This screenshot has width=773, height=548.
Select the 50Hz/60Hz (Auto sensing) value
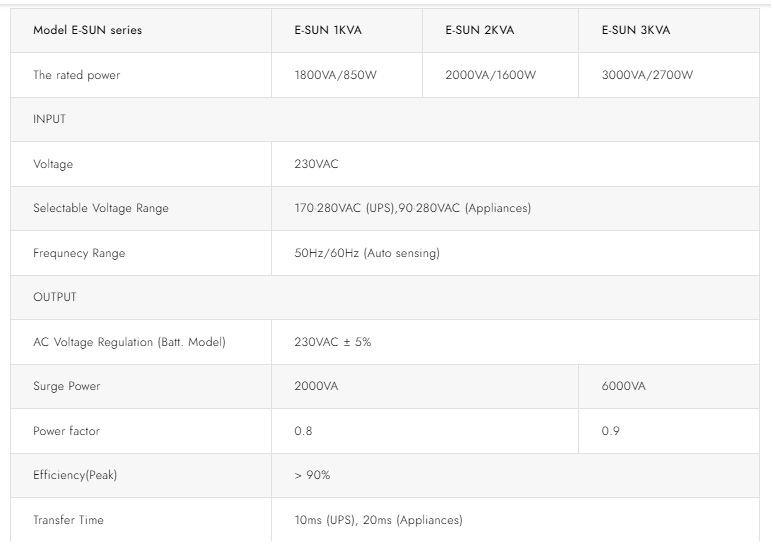click(x=367, y=253)
